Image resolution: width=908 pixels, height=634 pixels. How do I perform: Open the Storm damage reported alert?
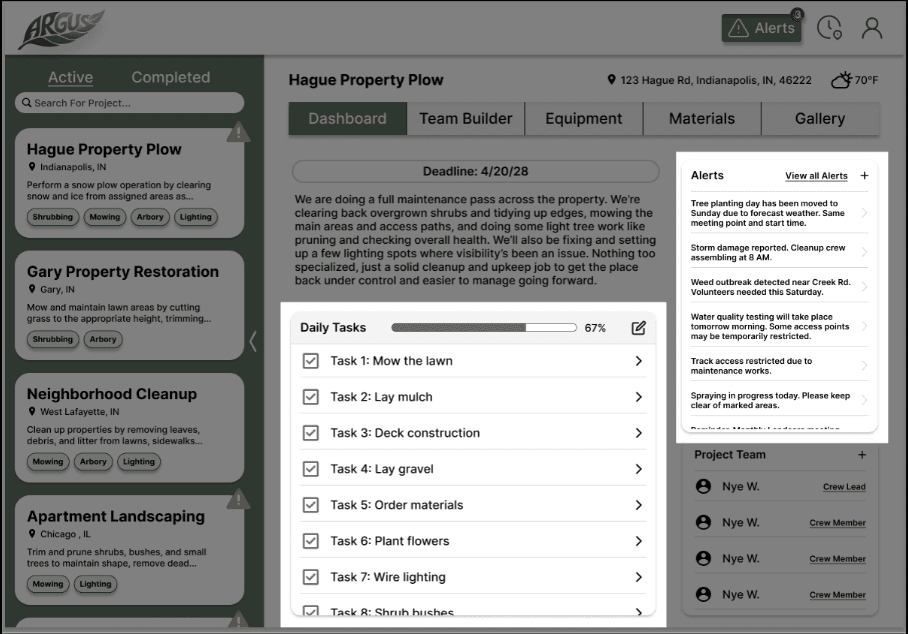pyautogui.click(x=779, y=252)
